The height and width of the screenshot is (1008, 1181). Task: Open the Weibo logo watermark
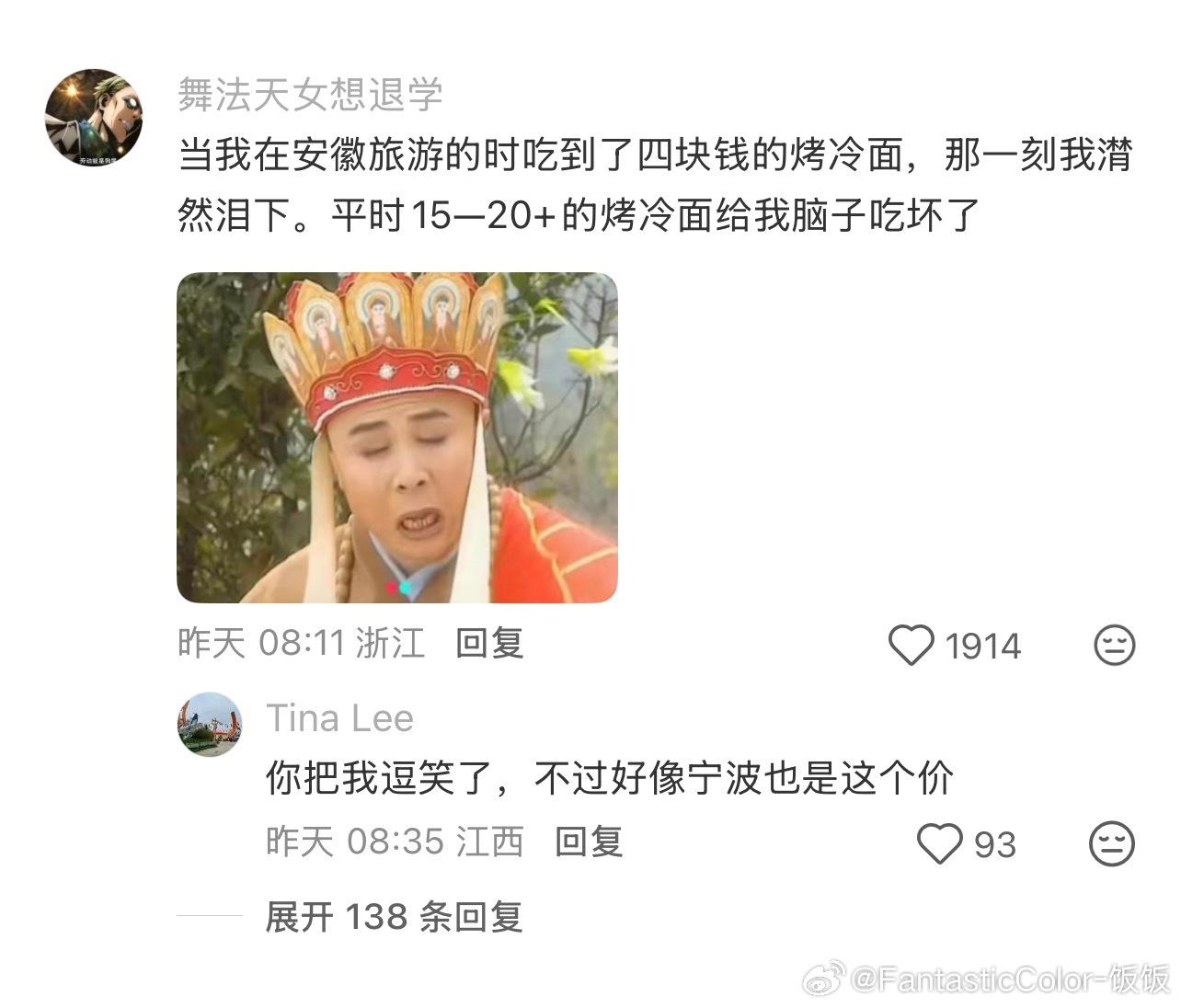pos(825,979)
